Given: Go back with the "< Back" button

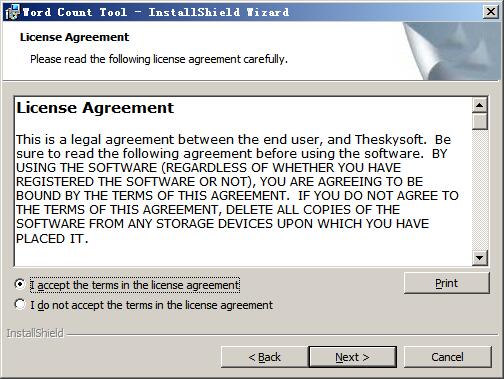Looking at the screenshot, I should (x=264, y=357).
